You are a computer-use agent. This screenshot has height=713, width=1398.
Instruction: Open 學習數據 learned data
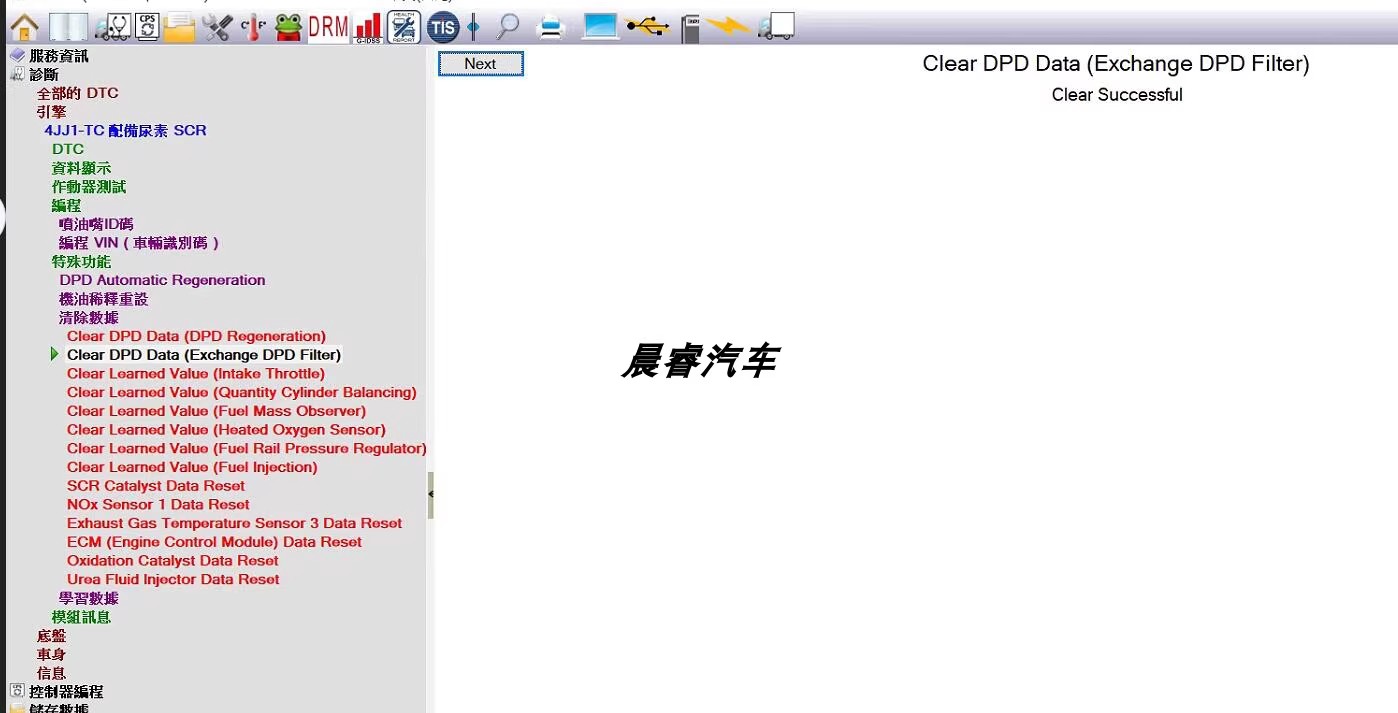pos(89,598)
